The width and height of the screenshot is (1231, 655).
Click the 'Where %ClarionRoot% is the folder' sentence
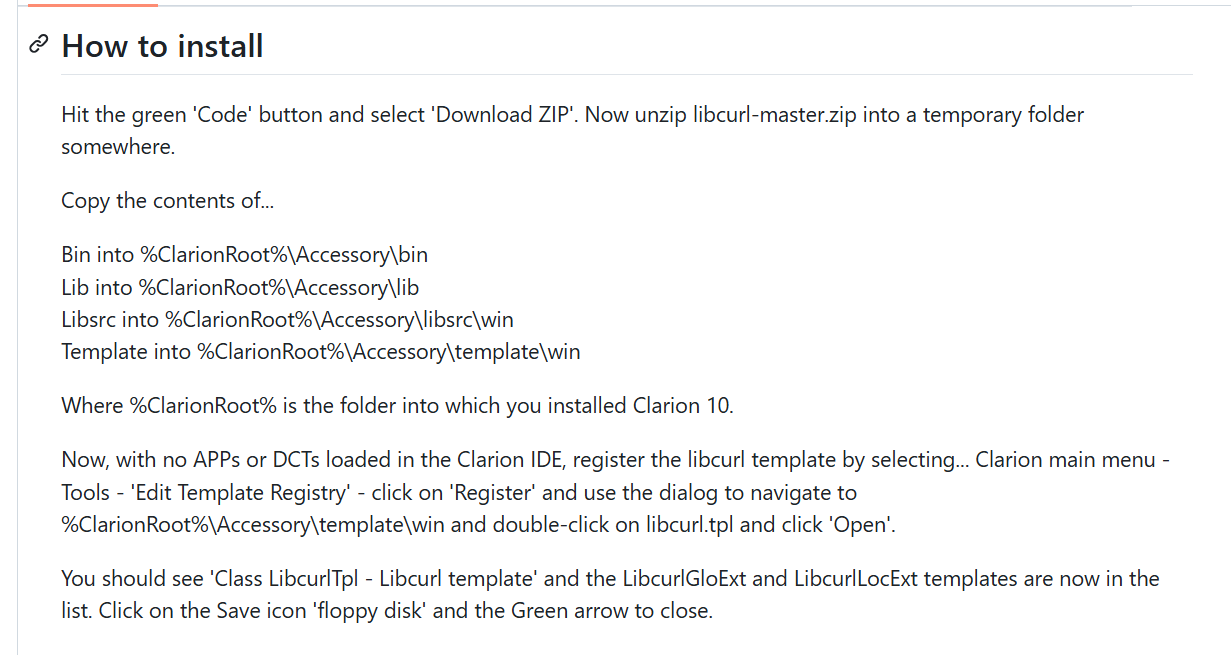click(x=397, y=405)
